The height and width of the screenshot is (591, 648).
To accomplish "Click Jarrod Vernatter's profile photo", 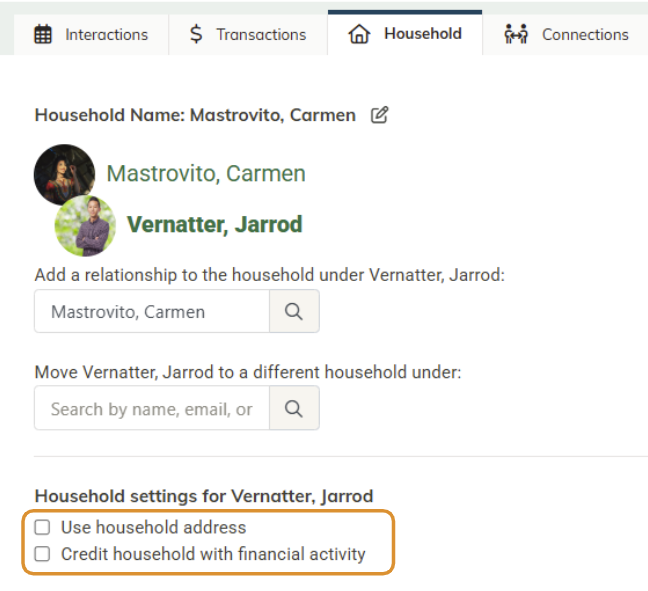I will tap(85, 226).
